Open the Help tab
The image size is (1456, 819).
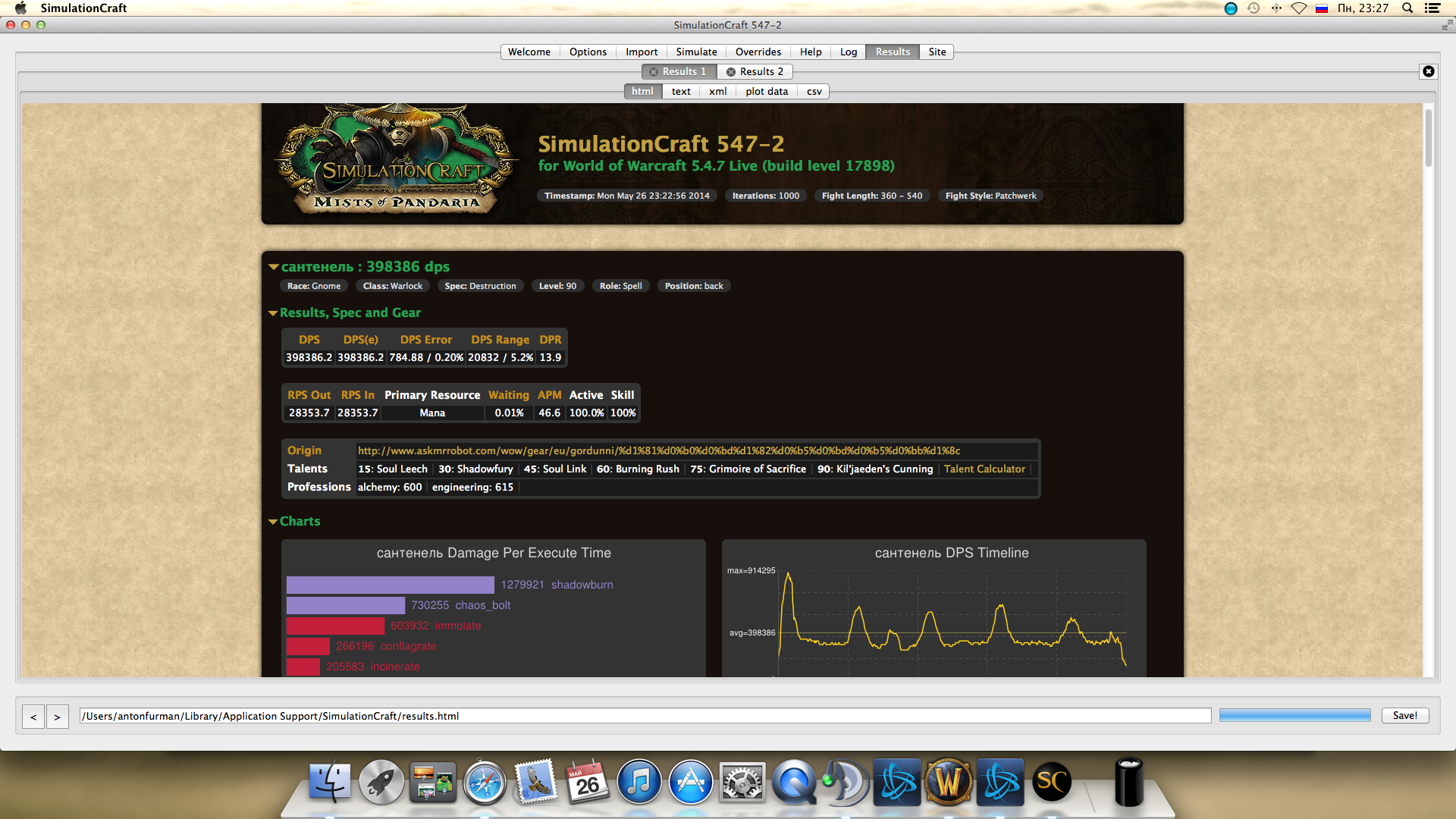click(811, 52)
